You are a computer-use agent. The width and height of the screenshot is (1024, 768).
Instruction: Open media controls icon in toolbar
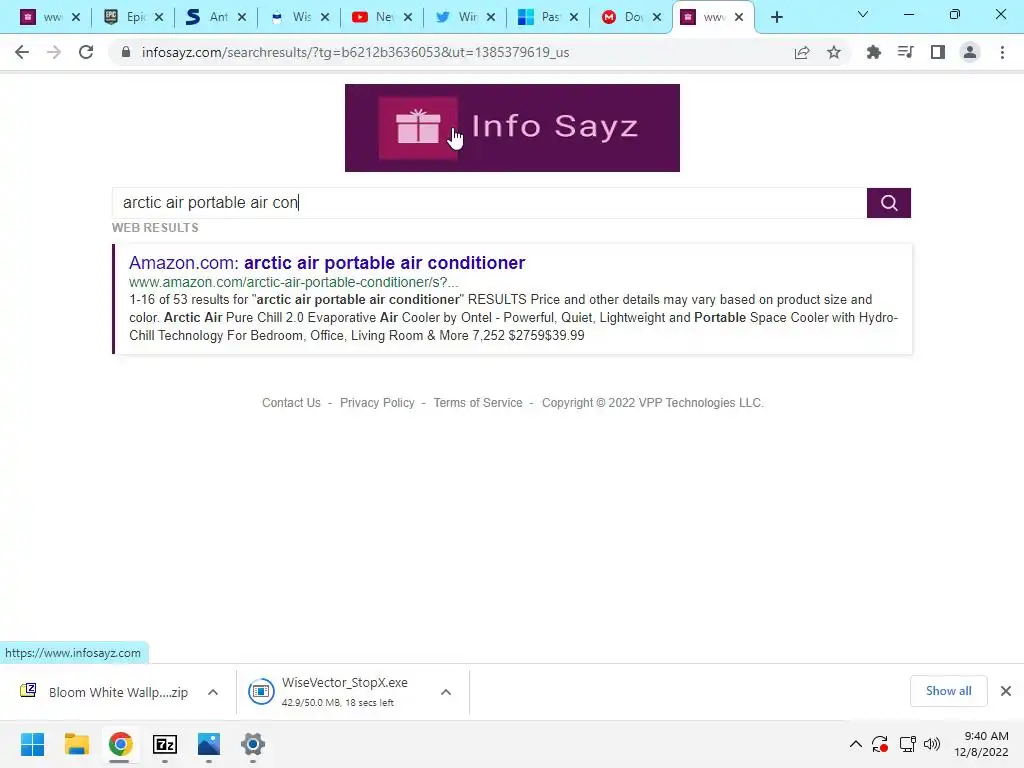(905, 52)
